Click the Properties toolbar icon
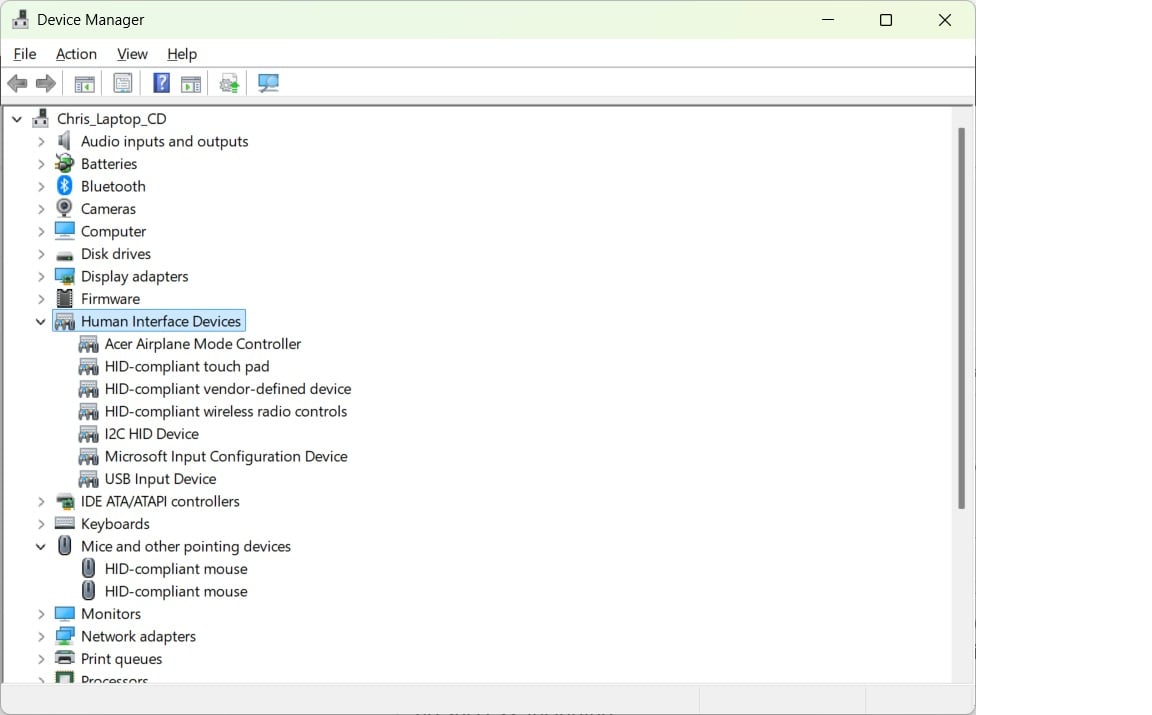Screen dimensions: 1152x715 [123, 83]
